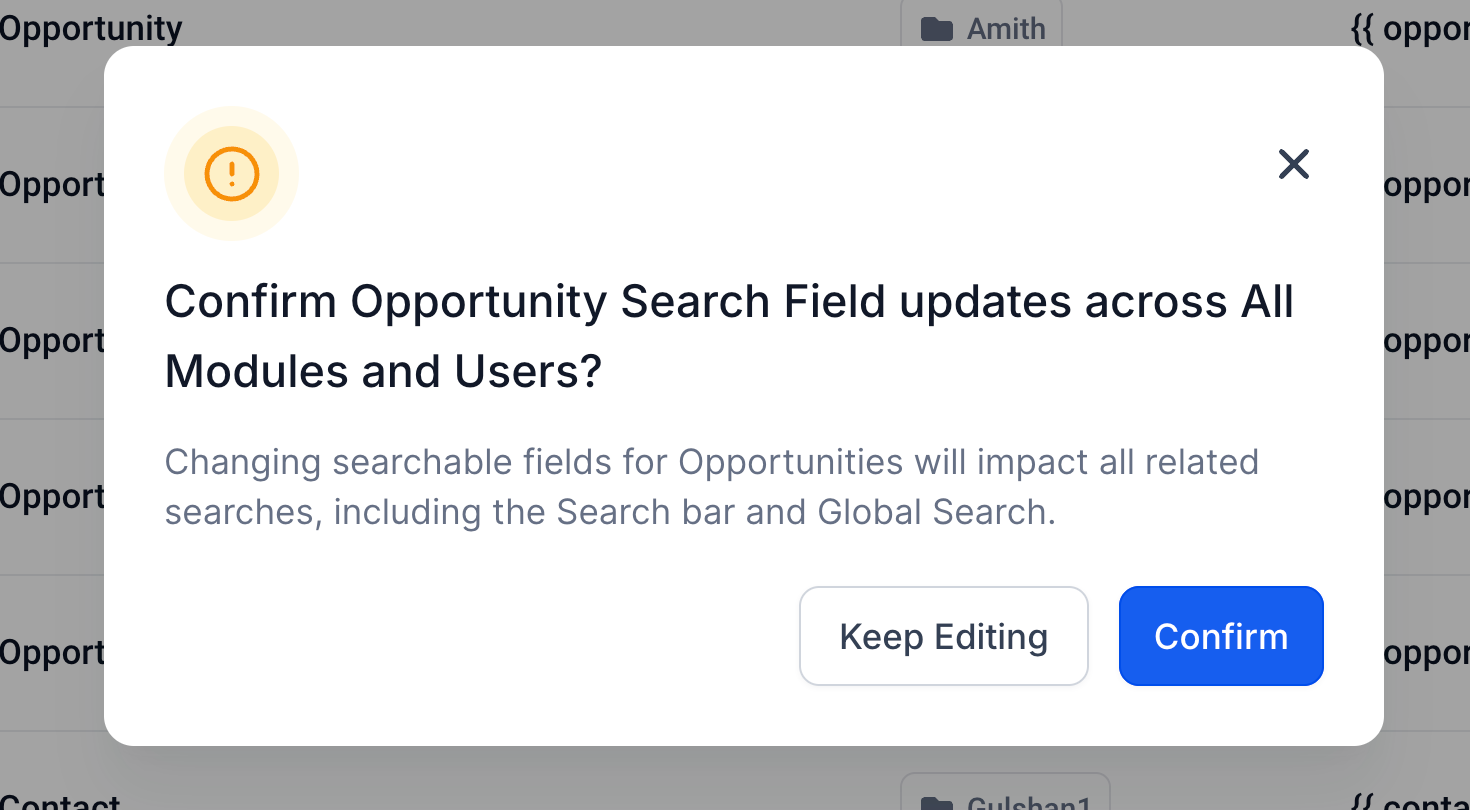Click the orange warning exclamation icon
1470x810 pixels.
232,174
